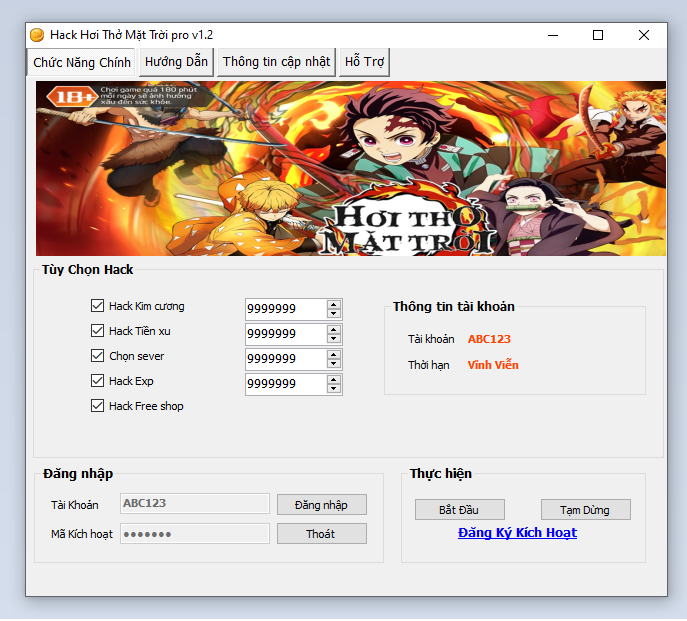Go to the Hỗ Trợ tab
687x621 pixels.
coord(364,62)
